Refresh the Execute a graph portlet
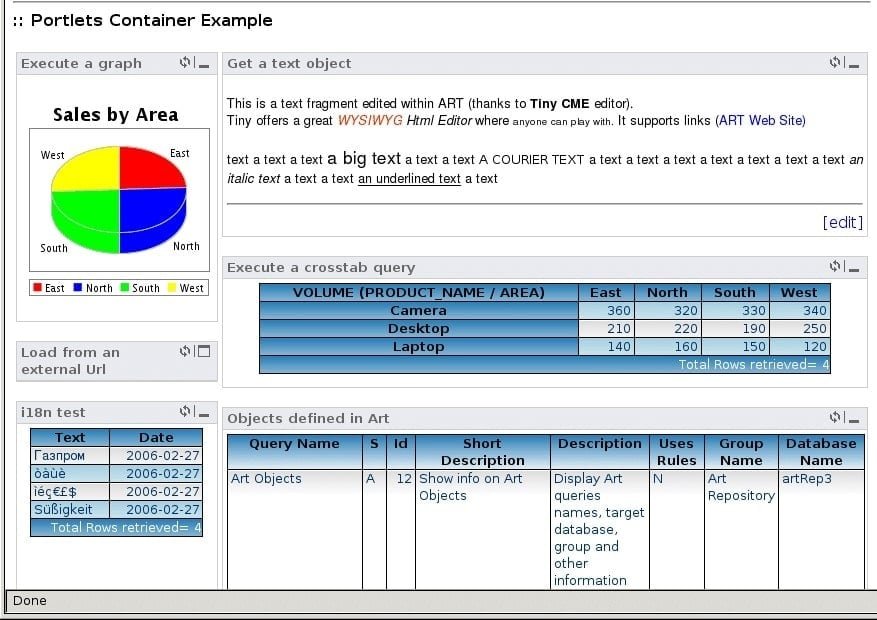The image size is (877, 620). coord(185,63)
